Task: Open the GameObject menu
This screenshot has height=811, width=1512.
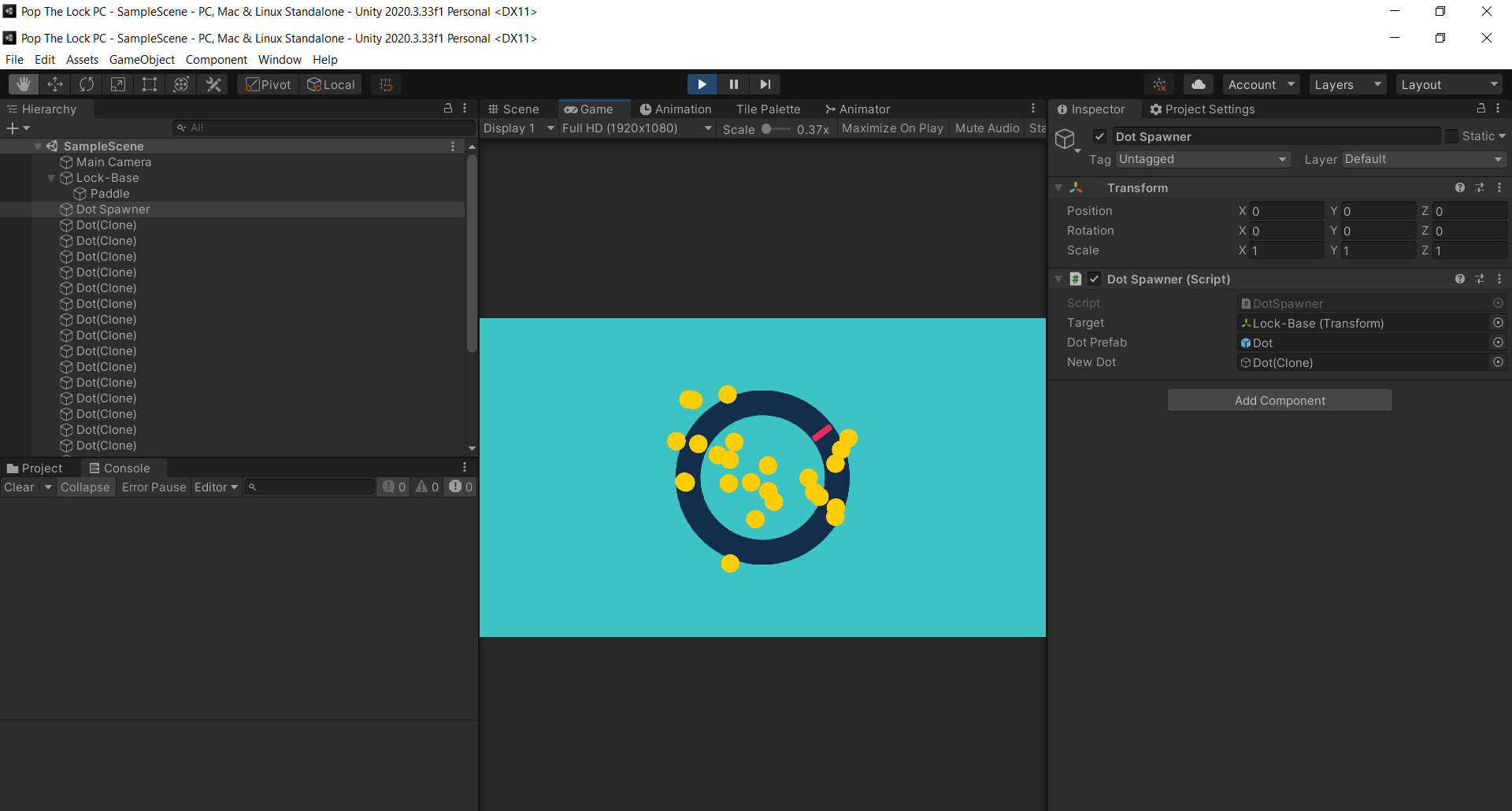Action: (x=142, y=59)
